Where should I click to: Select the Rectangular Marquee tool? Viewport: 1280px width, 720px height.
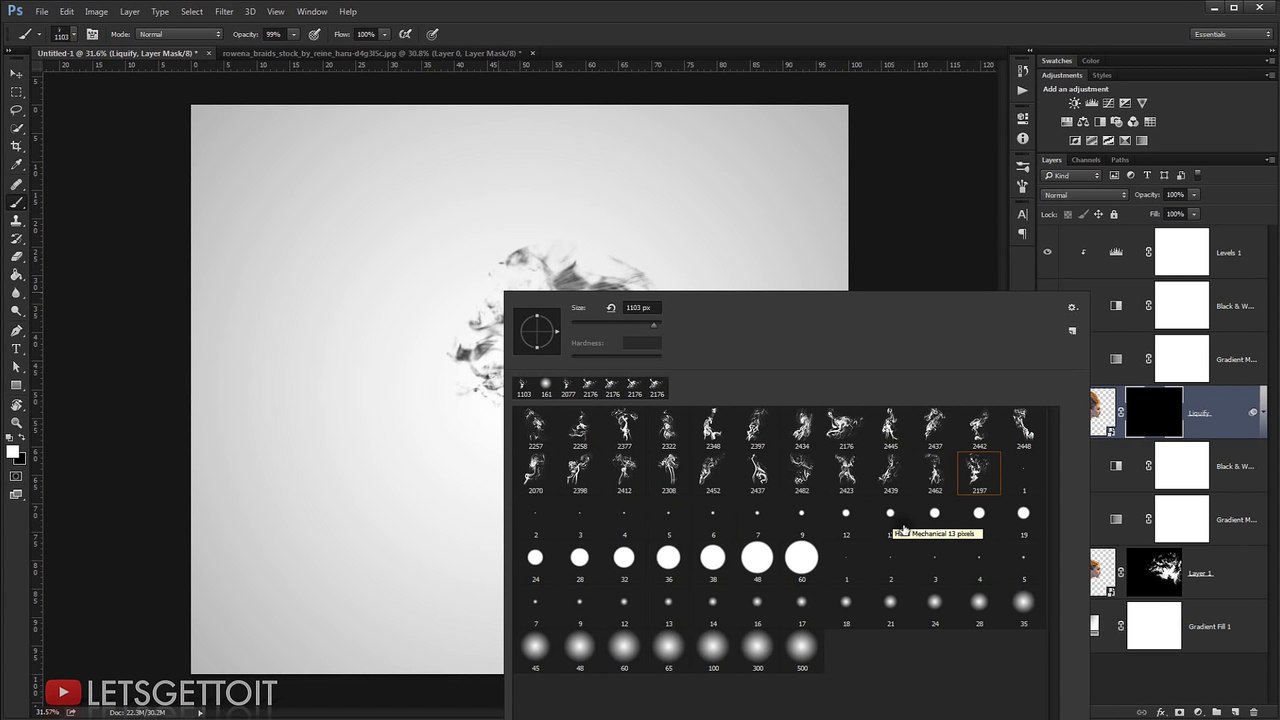click(16, 92)
